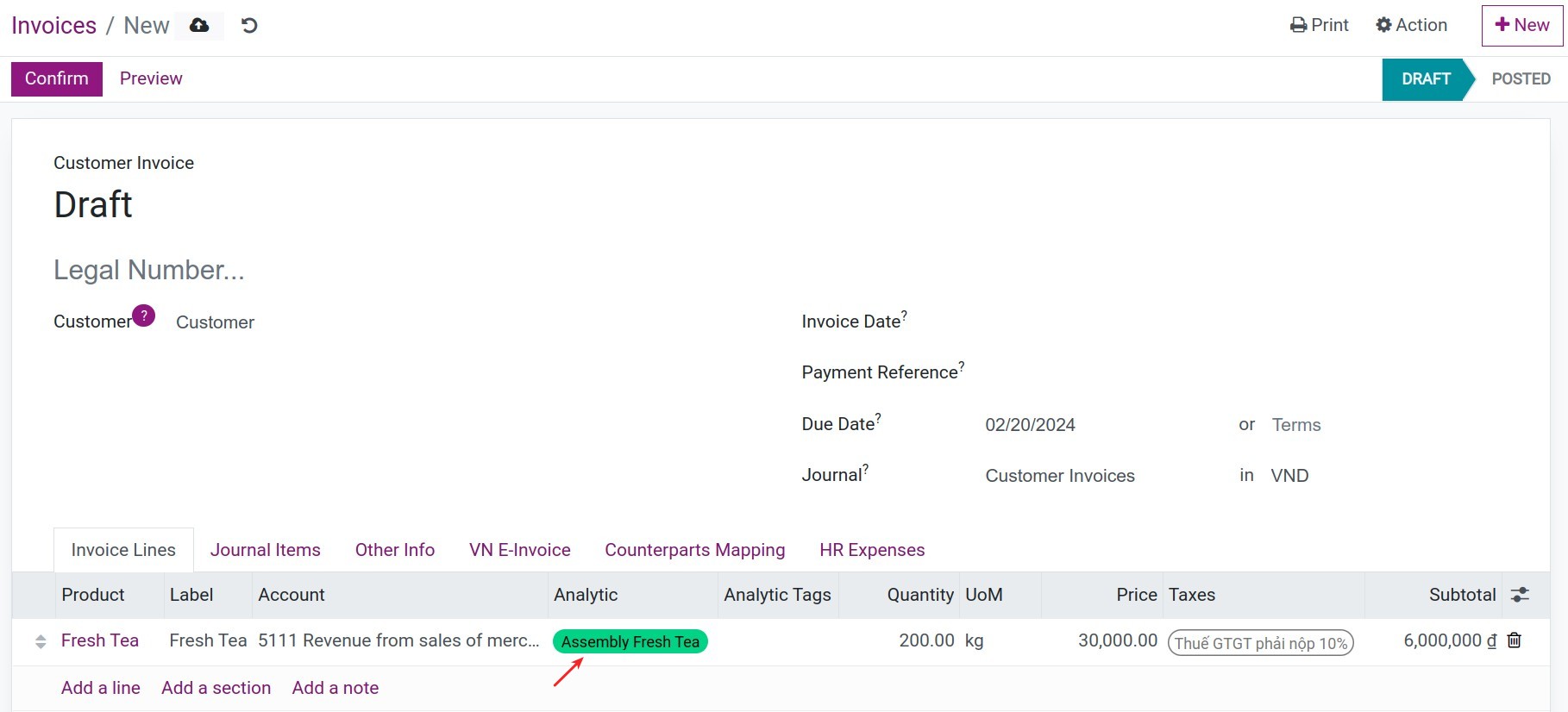Show the Customer field help tooltip
Screen dimensions: 1568x712
(144, 315)
